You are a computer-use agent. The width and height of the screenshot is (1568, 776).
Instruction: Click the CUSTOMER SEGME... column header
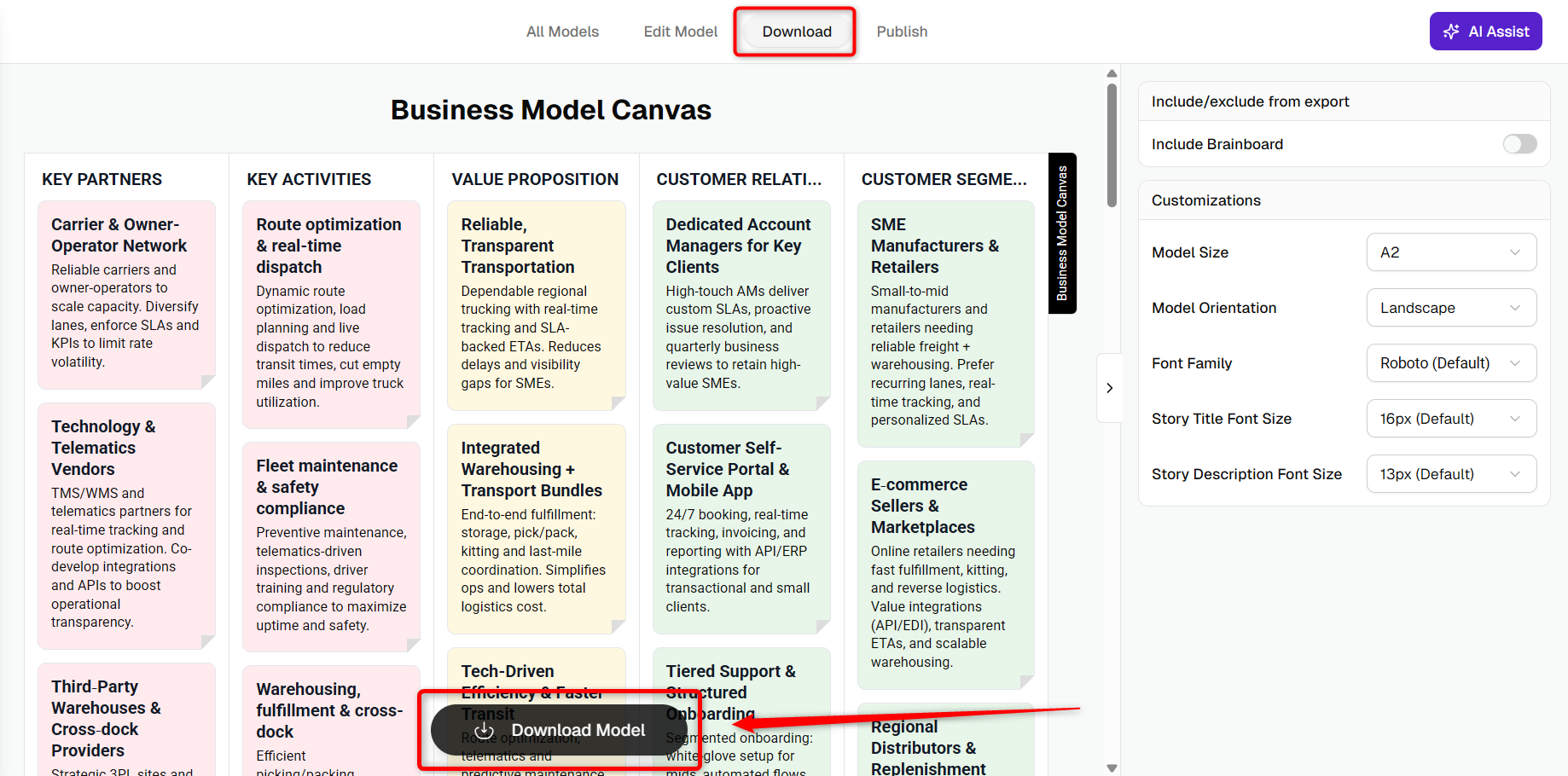point(944,179)
